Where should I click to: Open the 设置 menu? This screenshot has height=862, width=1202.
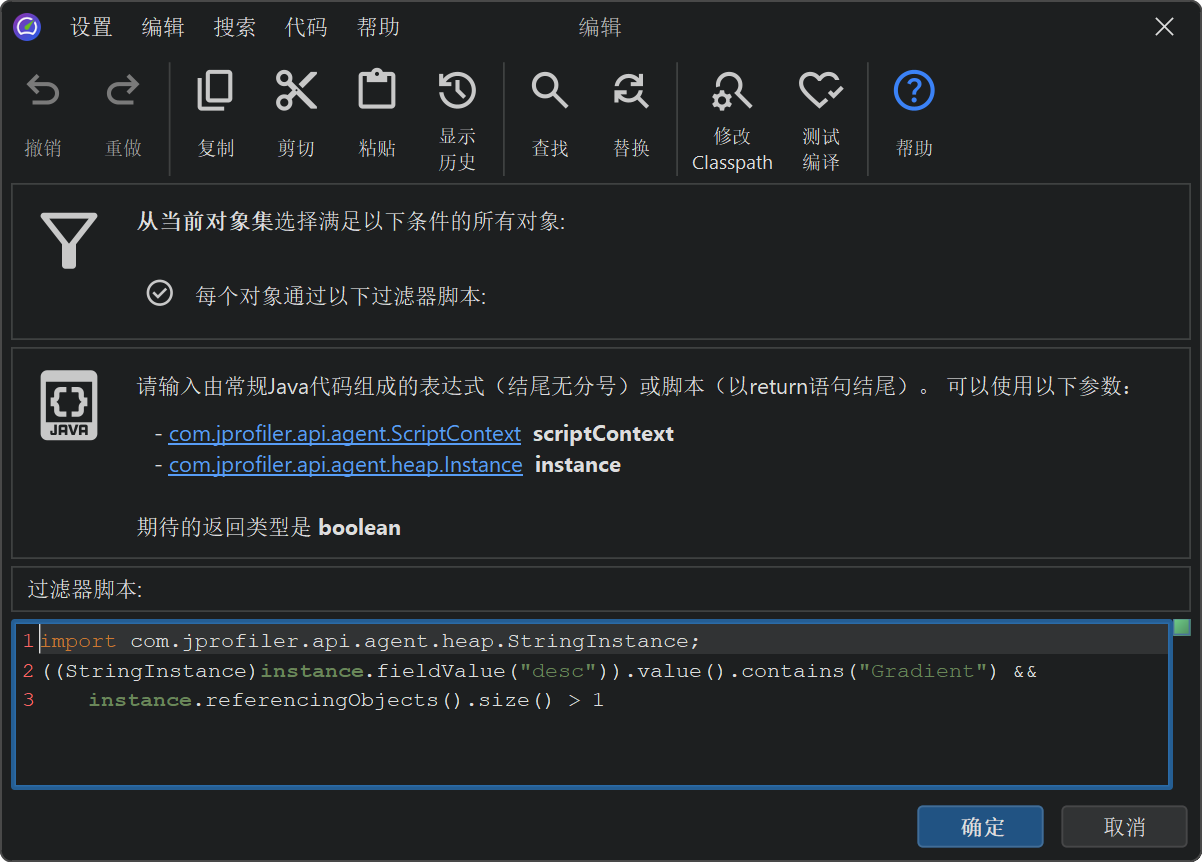coord(91,28)
